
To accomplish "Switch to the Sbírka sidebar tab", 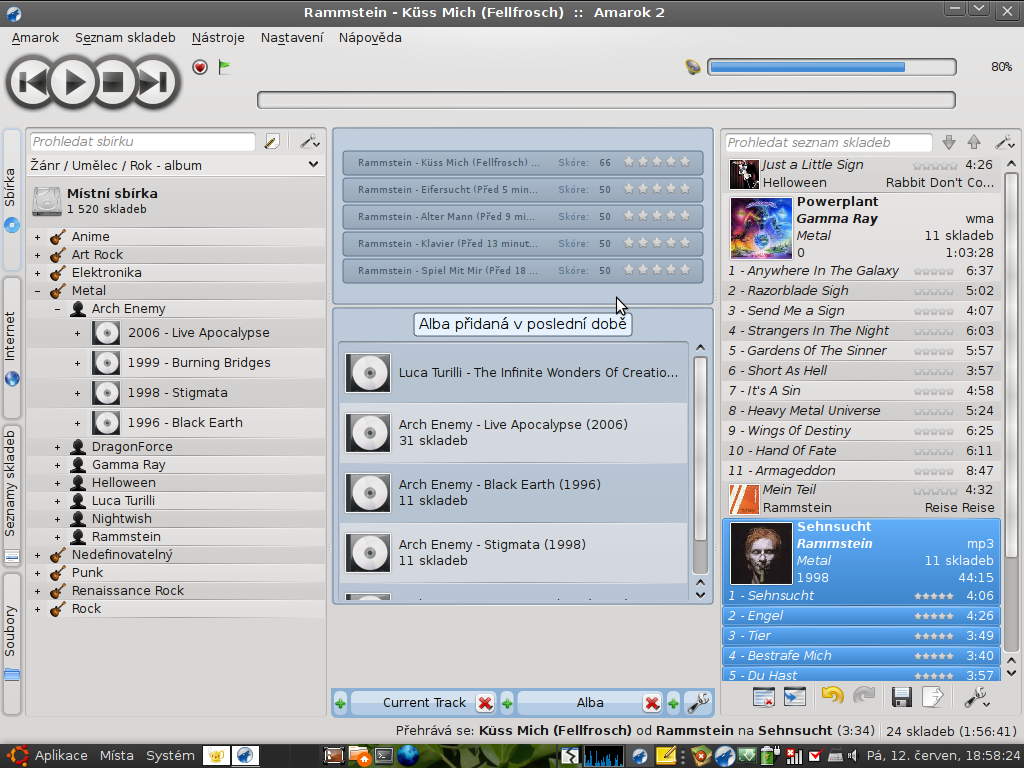I will [12, 199].
